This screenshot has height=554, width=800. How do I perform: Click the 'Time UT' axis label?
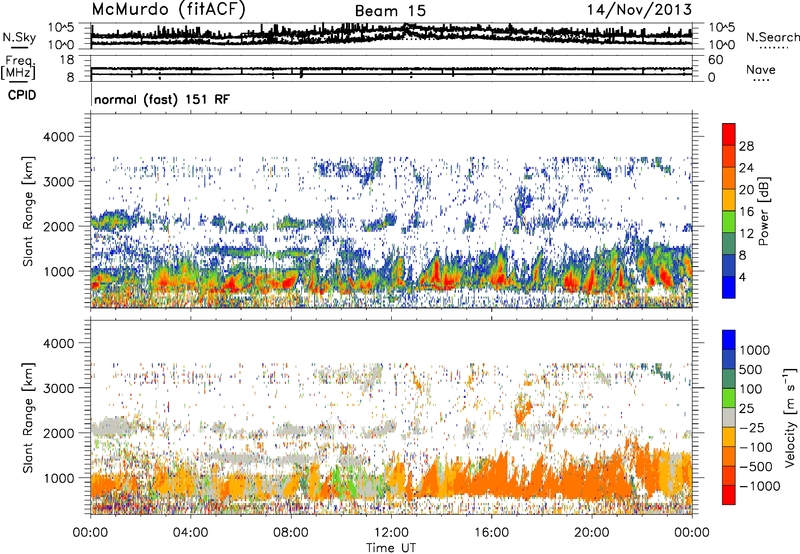click(391, 548)
